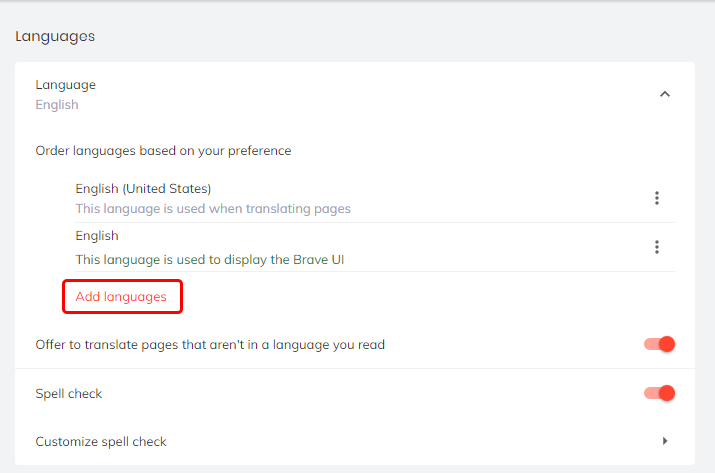Click the note about displaying the Brave UI
715x473 pixels.
click(x=210, y=260)
